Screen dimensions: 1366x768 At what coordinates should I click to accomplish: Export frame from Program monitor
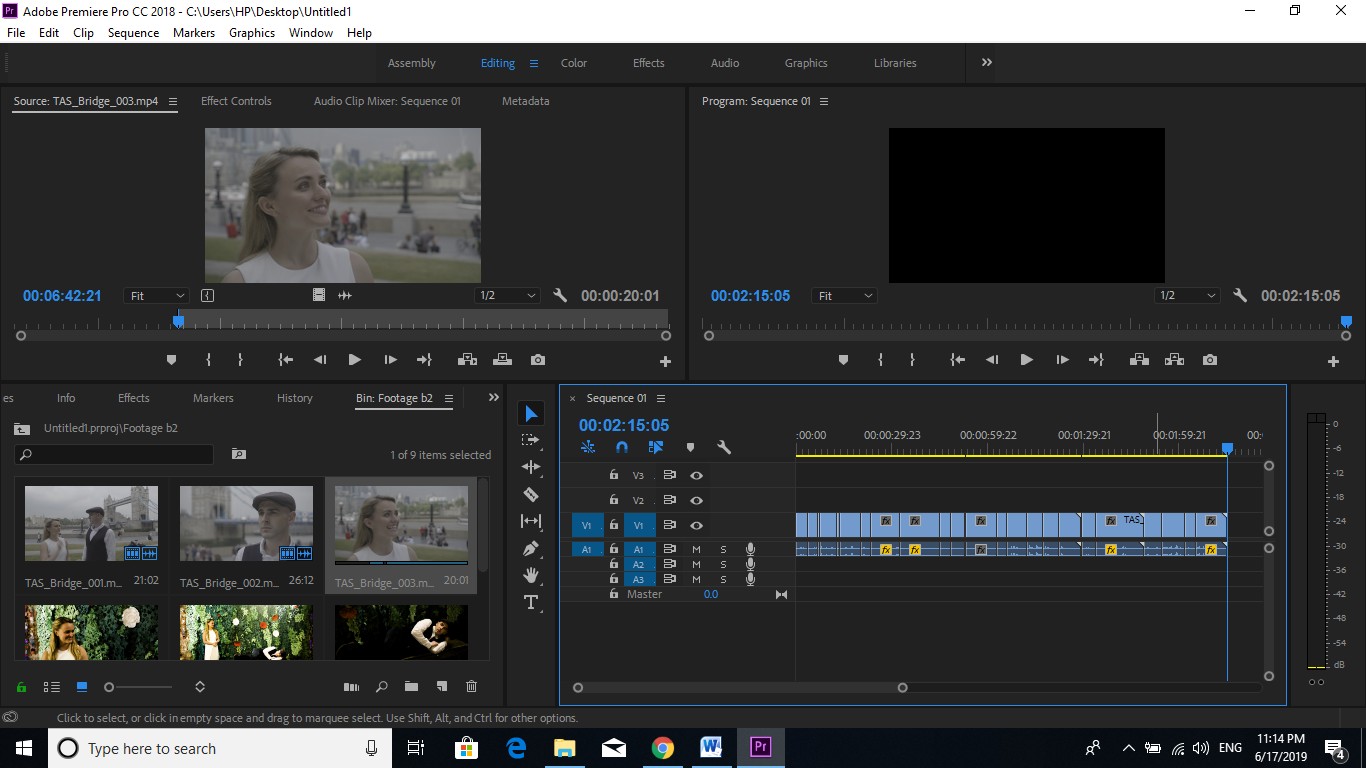point(1210,360)
